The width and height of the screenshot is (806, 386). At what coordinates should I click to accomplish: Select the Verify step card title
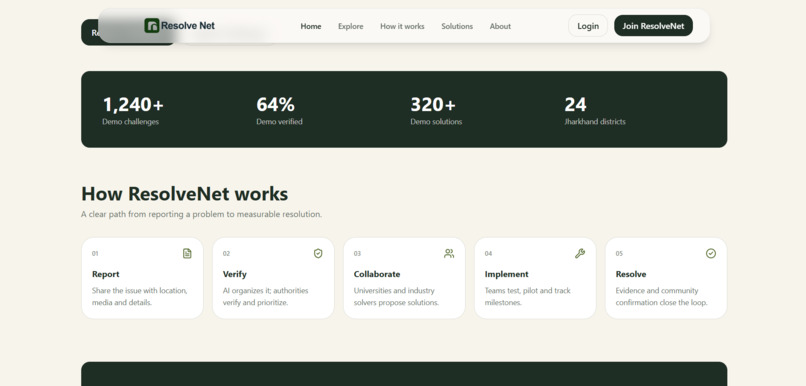pyautogui.click(x=235, y=274)
